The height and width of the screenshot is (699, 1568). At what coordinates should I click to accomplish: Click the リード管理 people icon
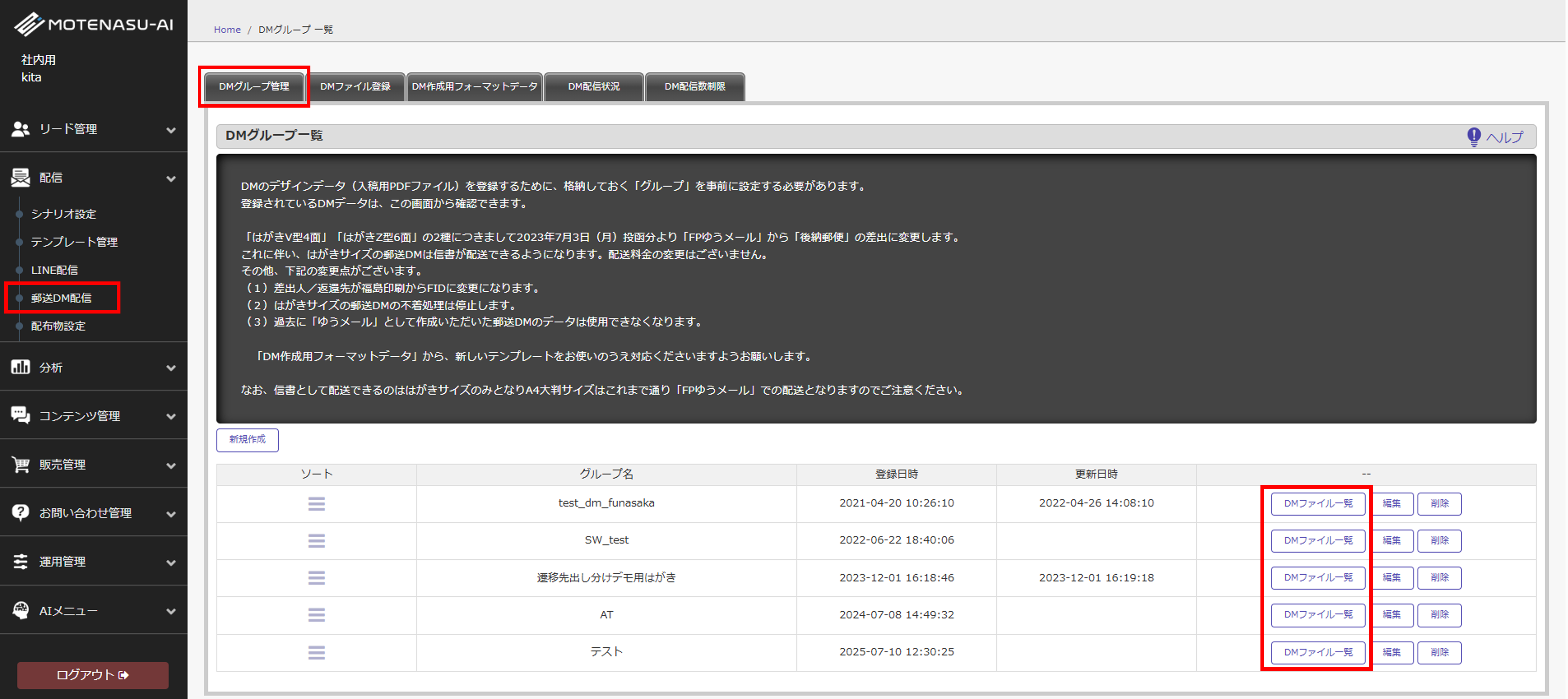click(21, 129)
